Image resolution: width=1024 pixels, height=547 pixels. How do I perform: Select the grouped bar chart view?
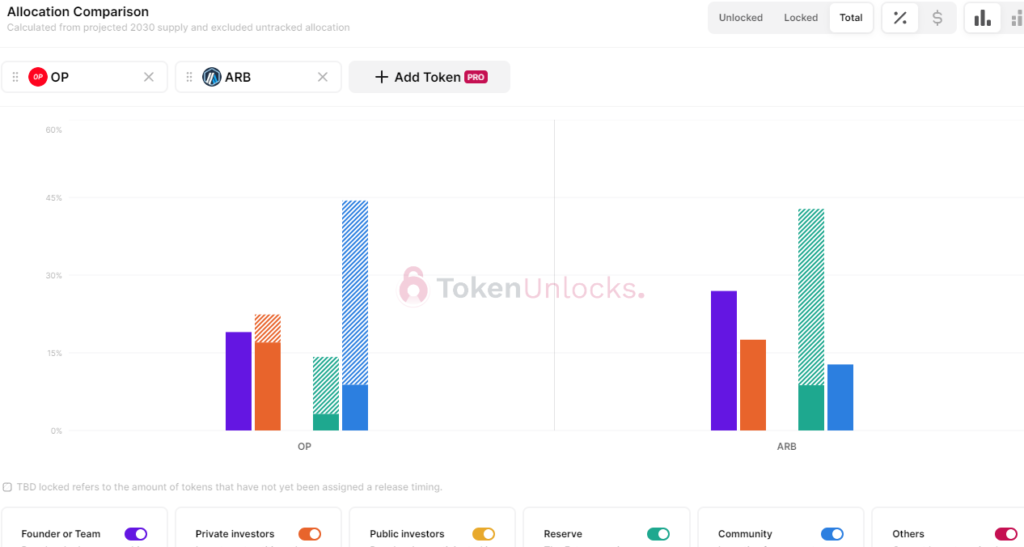pos(983,18)
